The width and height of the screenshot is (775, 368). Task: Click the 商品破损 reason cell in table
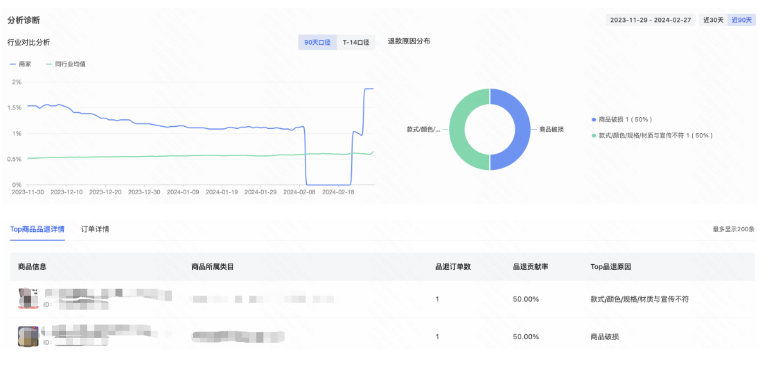tap(604, 337)
